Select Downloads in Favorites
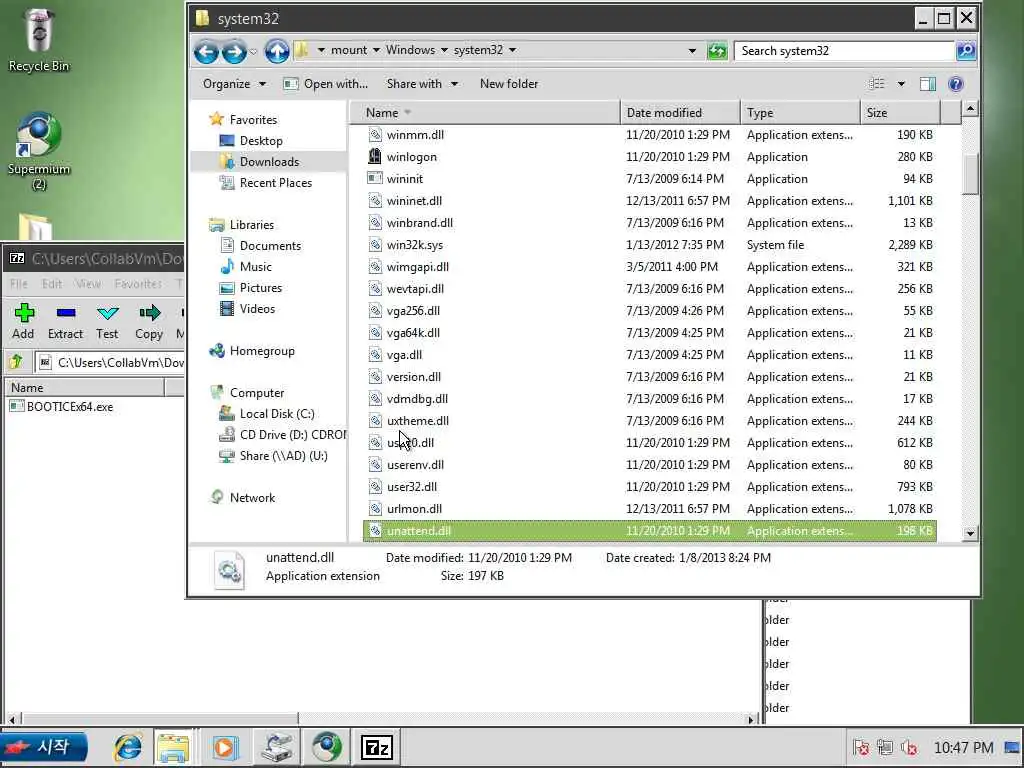This screenshot has height=768, width=1024. click(269, 161)
